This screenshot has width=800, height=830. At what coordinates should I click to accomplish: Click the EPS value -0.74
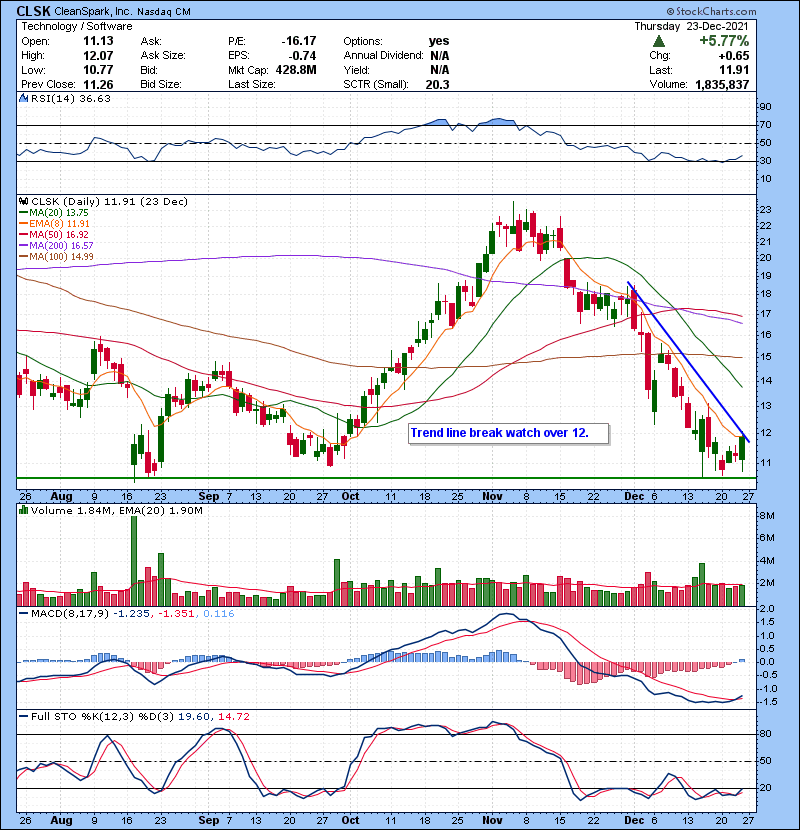[x=302, y=56]
